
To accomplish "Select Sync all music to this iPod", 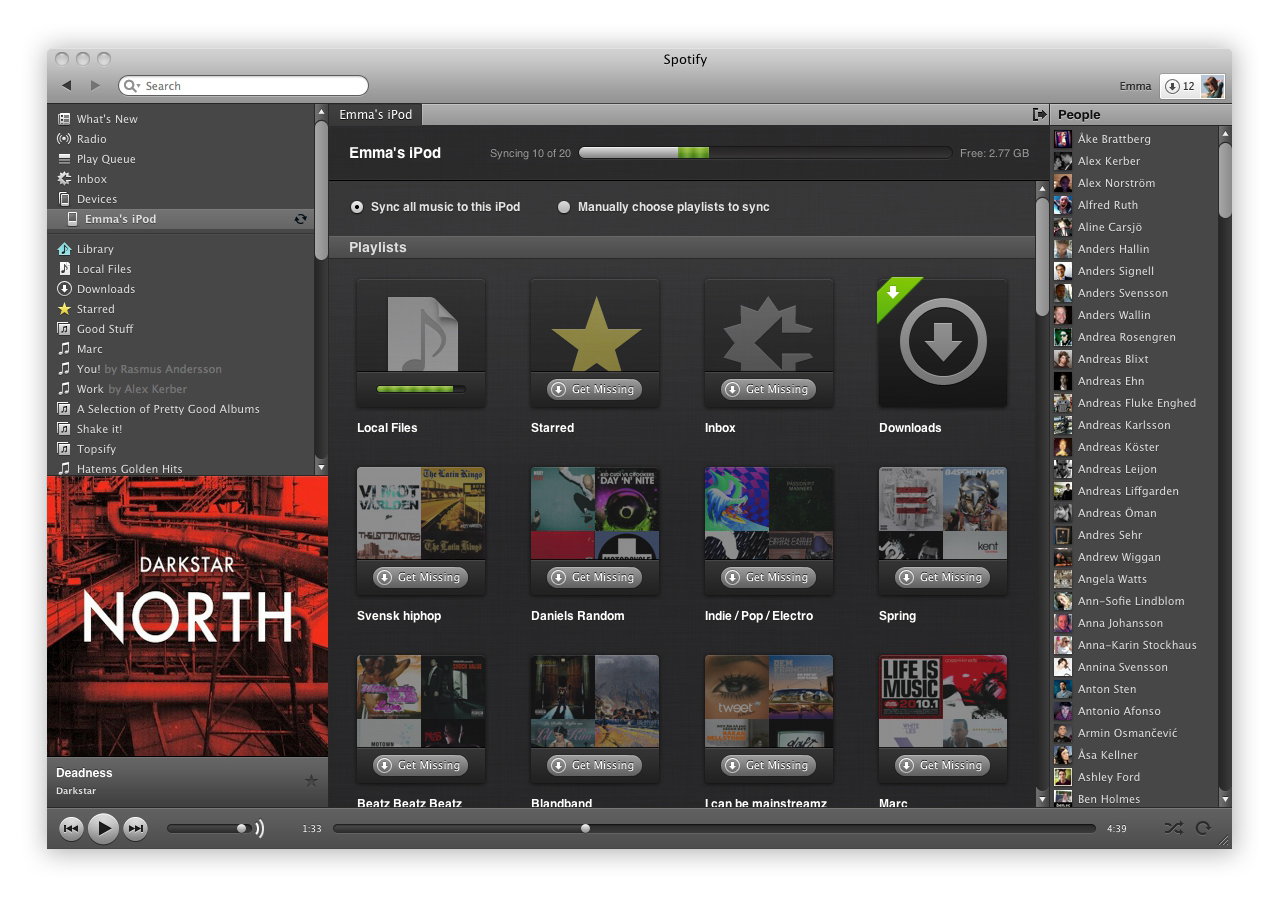I will [x=435, y=207].
